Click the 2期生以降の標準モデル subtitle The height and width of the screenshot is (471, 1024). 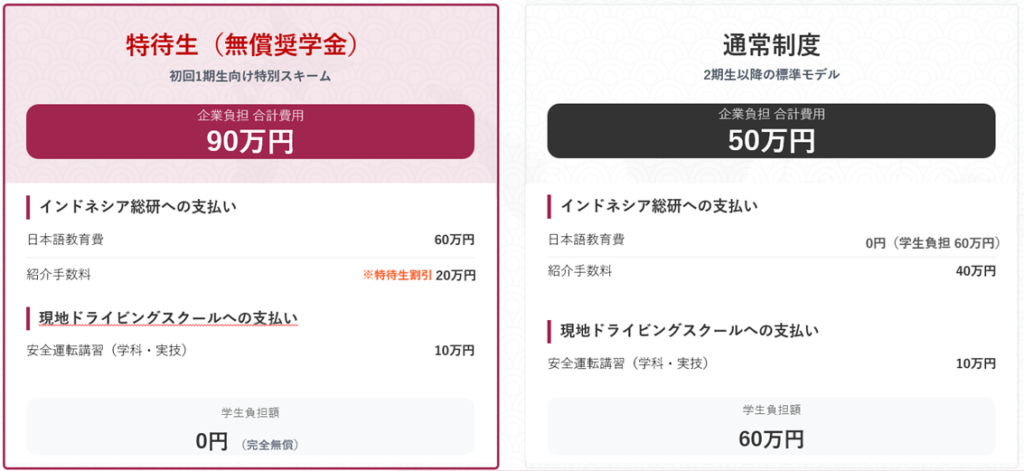coord(771,75)
